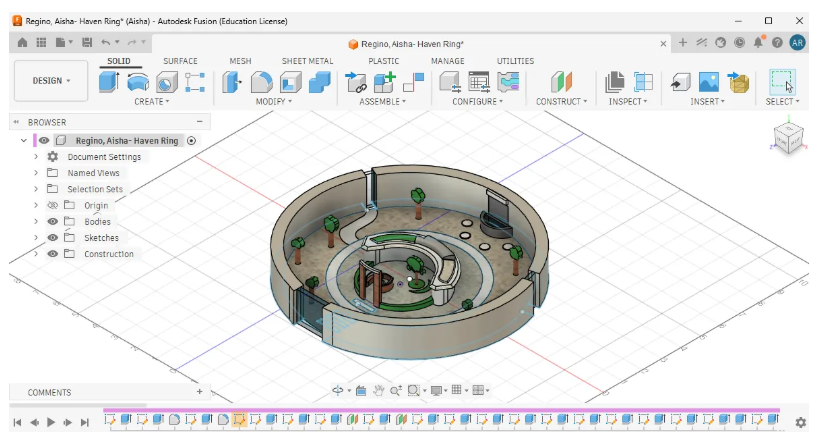Image resolution: width=818 pixels, height=437 pixels.
Task: Open the CONSTRUCT dropdown menu
Action: [x=561, y=101]
